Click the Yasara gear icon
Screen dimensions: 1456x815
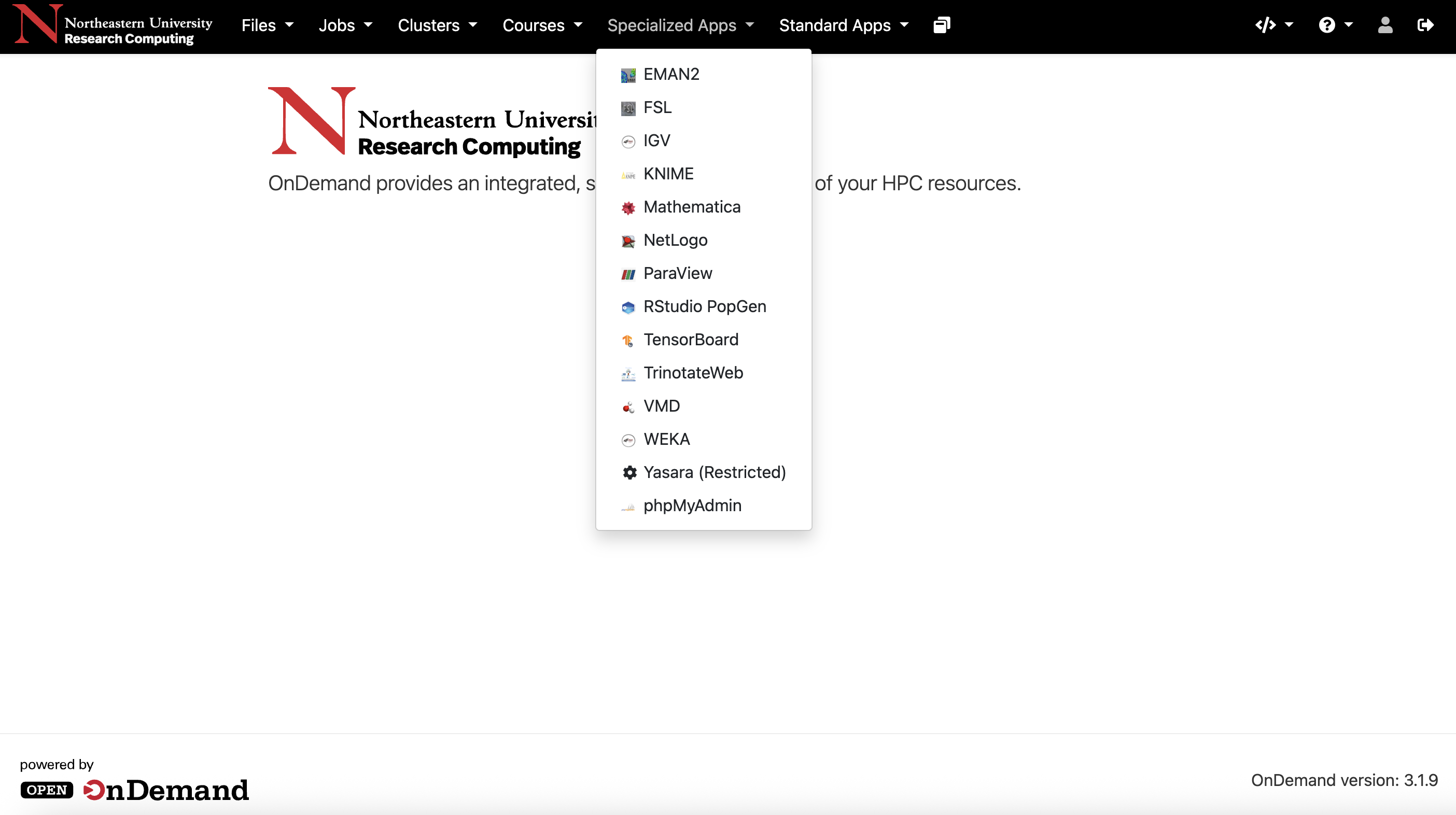[x=629, y=472]
